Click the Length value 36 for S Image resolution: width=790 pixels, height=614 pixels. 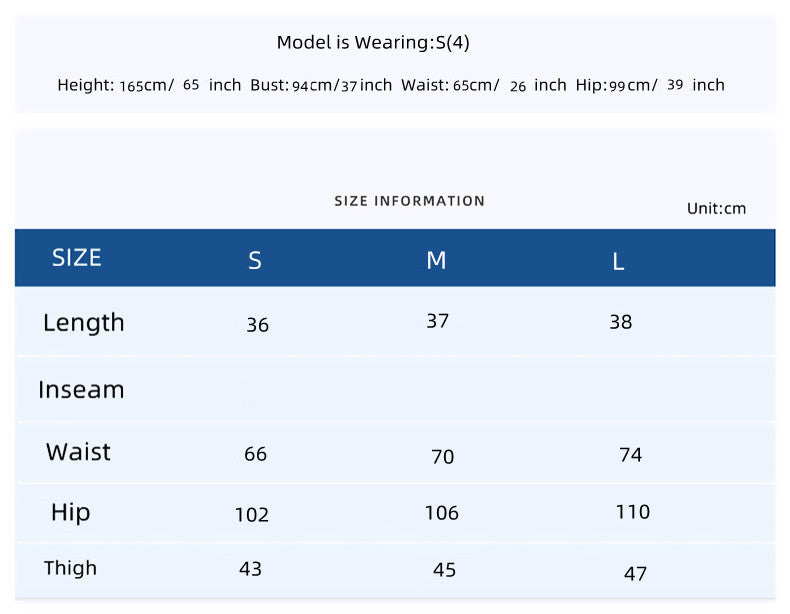(x=257, y=325)
